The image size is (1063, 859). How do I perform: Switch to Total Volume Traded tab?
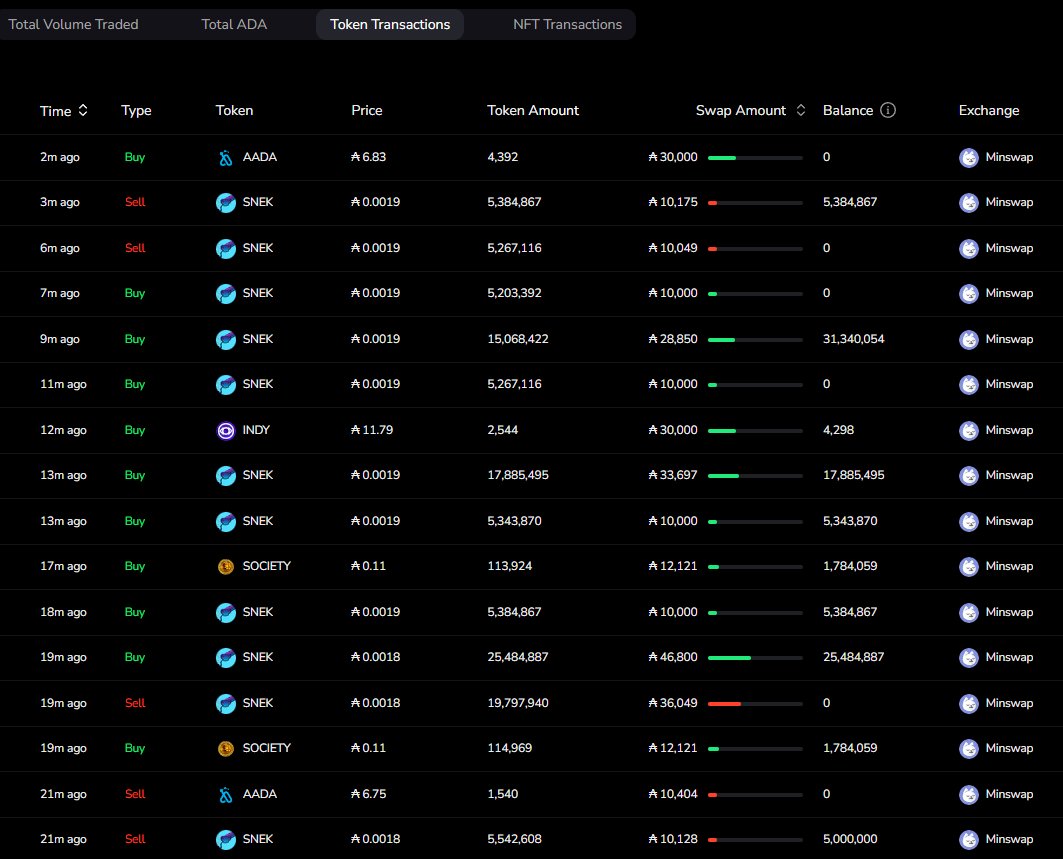click(x=73, y=24)
